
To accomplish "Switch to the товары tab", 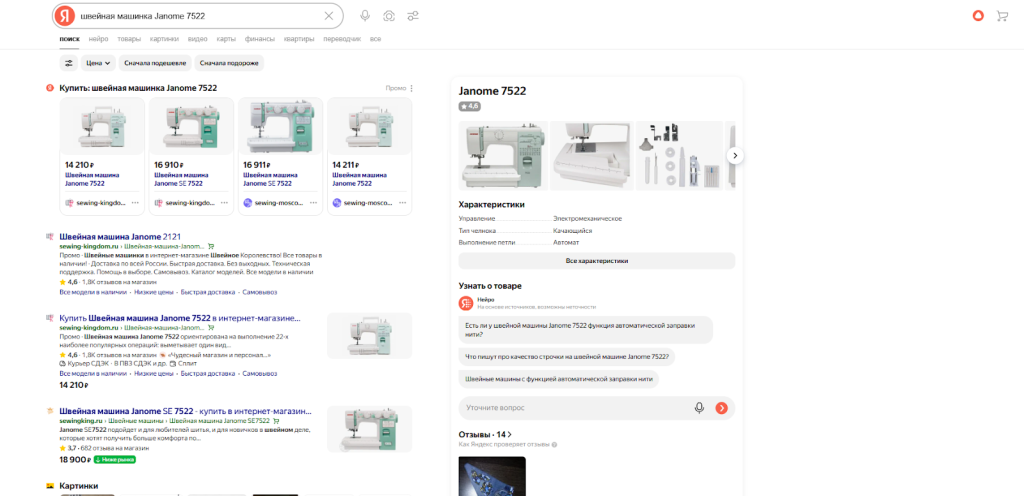I will 129,39.
